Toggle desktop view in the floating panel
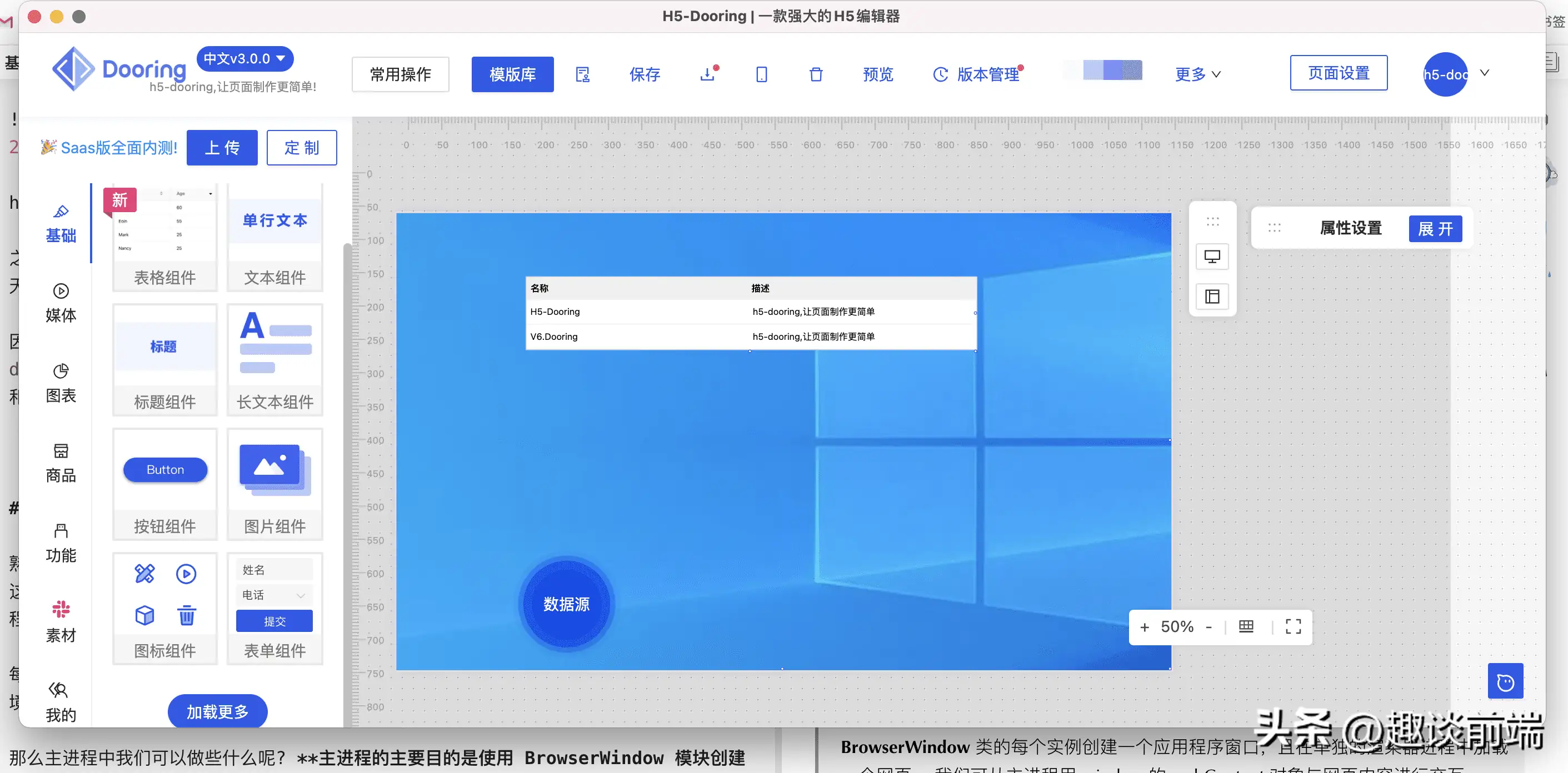 click(x=1212, y=256)
